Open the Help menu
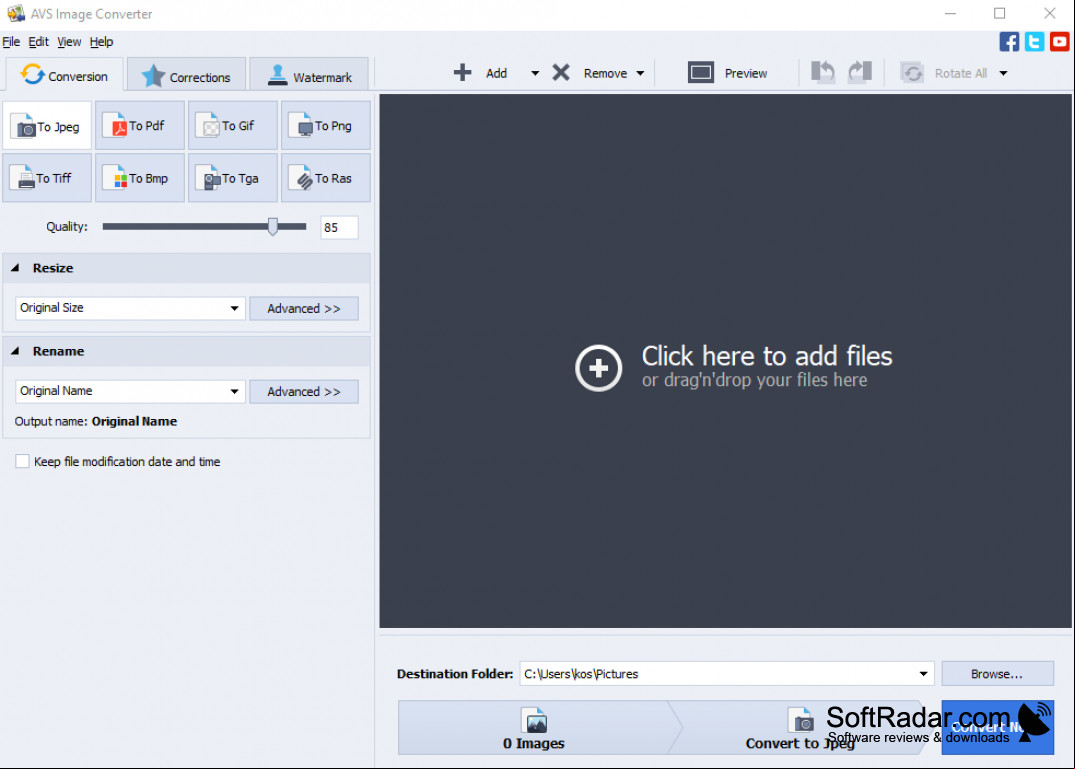Screen dimensions: 1075x769 click(101, 42)
